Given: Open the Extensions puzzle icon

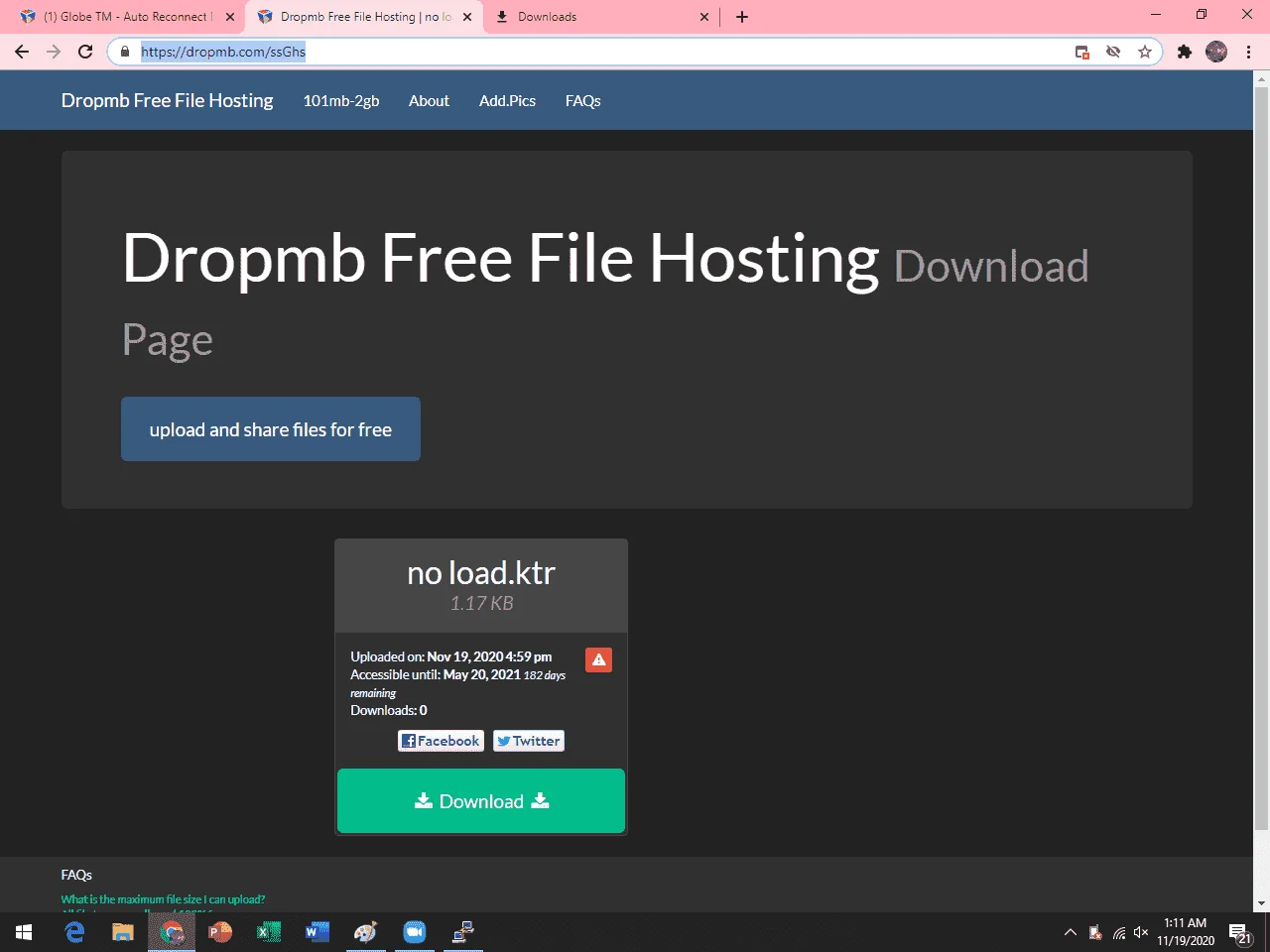Looking at the screenshot, I should 1184,52.
